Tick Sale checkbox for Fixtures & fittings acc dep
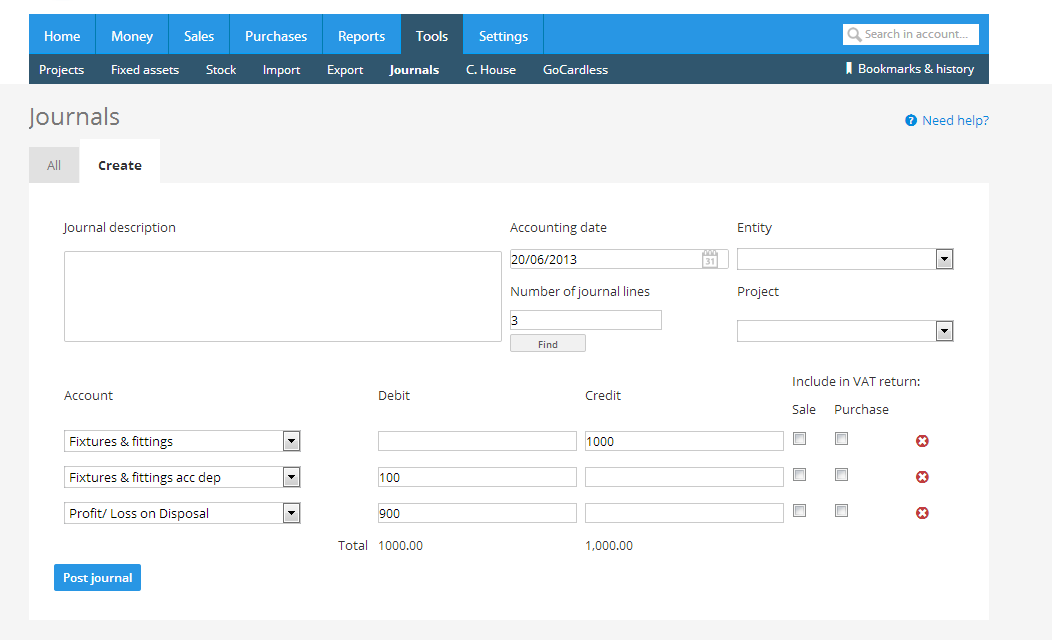This screenshot has width=1052, height=640. tap(799, 475)
